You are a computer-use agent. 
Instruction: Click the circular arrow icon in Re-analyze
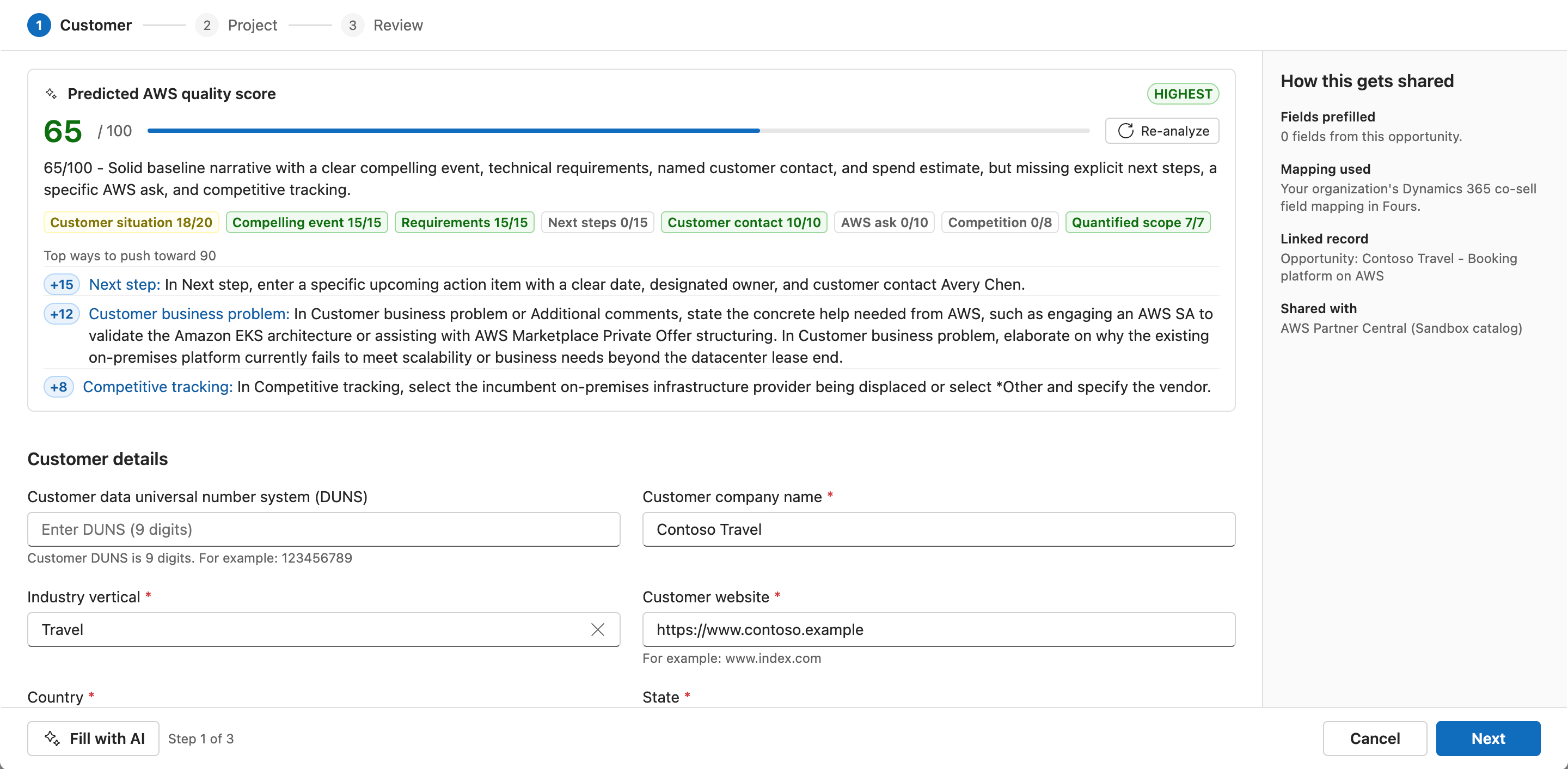click(1125, 131)
